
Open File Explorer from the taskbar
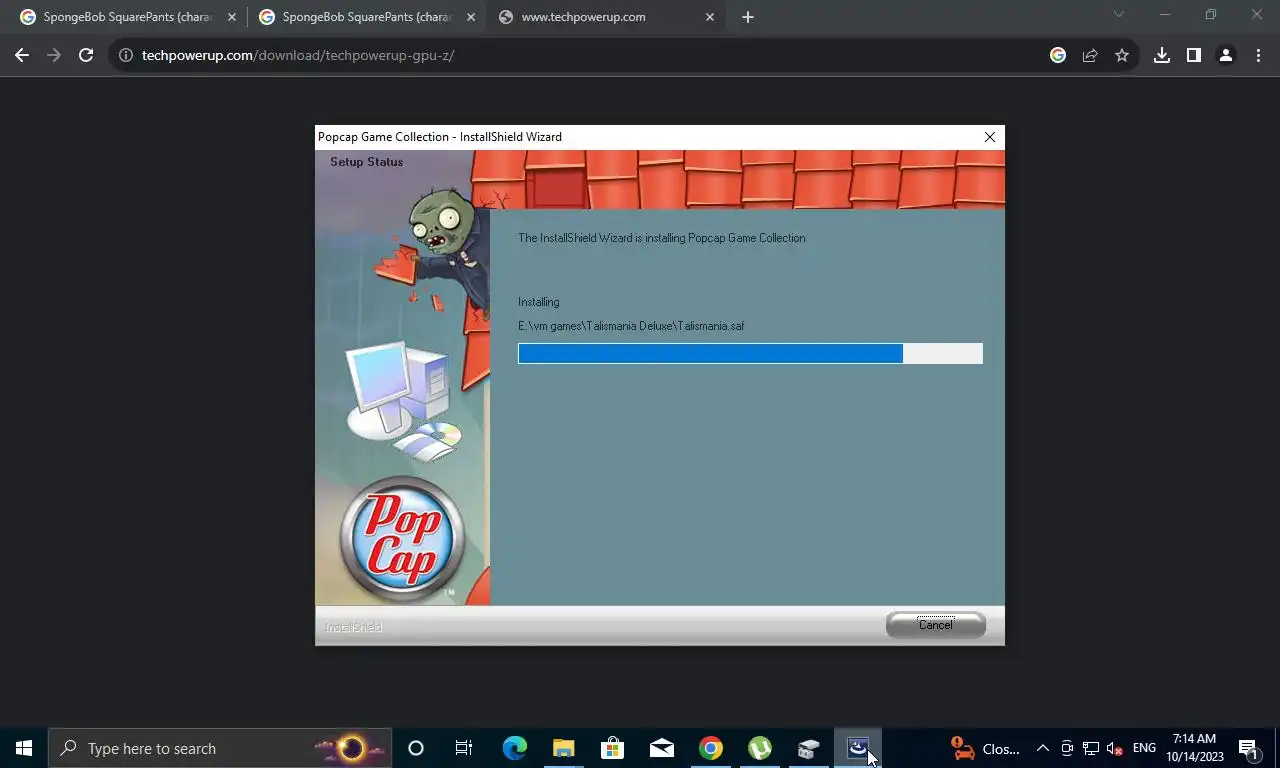564,748
